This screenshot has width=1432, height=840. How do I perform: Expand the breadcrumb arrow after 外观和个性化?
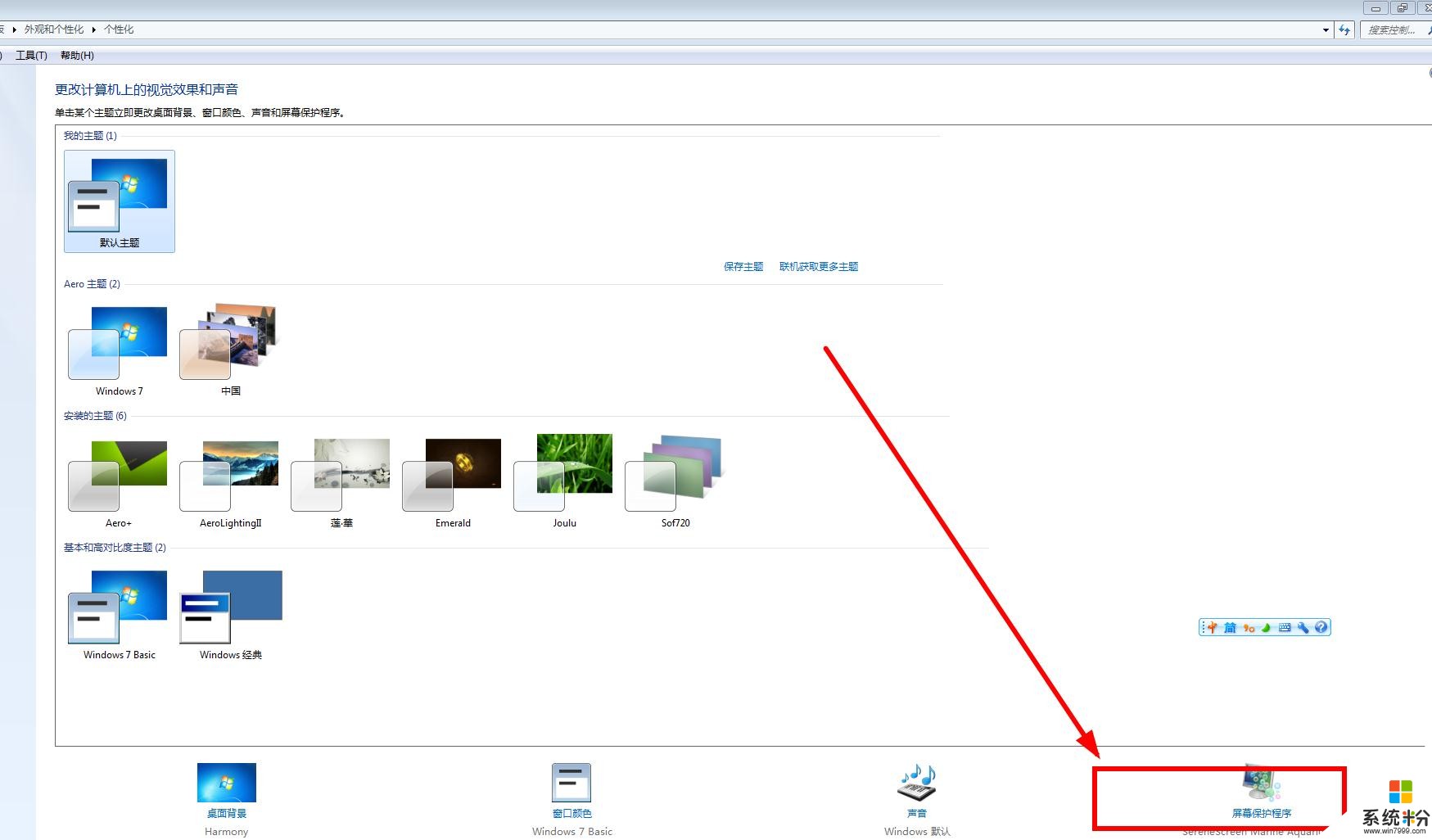pyautogui.click(x=94, y=29)
